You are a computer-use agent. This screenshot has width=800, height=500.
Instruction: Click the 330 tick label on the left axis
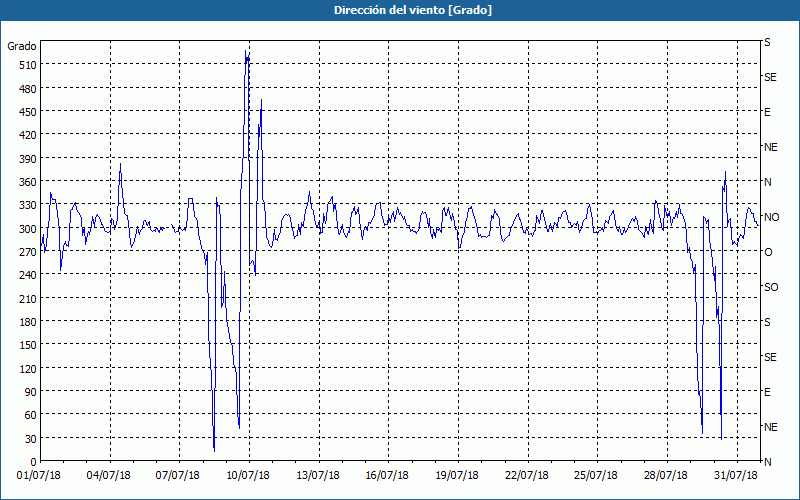coord(27,205)
